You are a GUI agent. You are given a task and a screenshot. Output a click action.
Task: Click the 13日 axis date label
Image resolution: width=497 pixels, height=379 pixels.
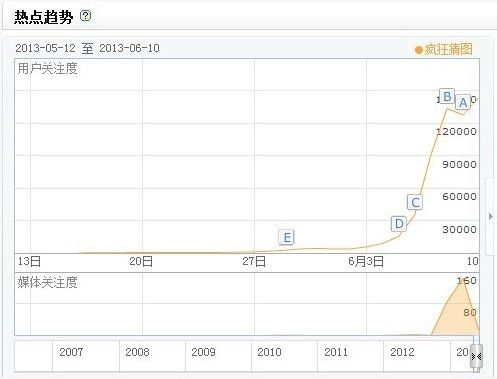tap(29, 261)
